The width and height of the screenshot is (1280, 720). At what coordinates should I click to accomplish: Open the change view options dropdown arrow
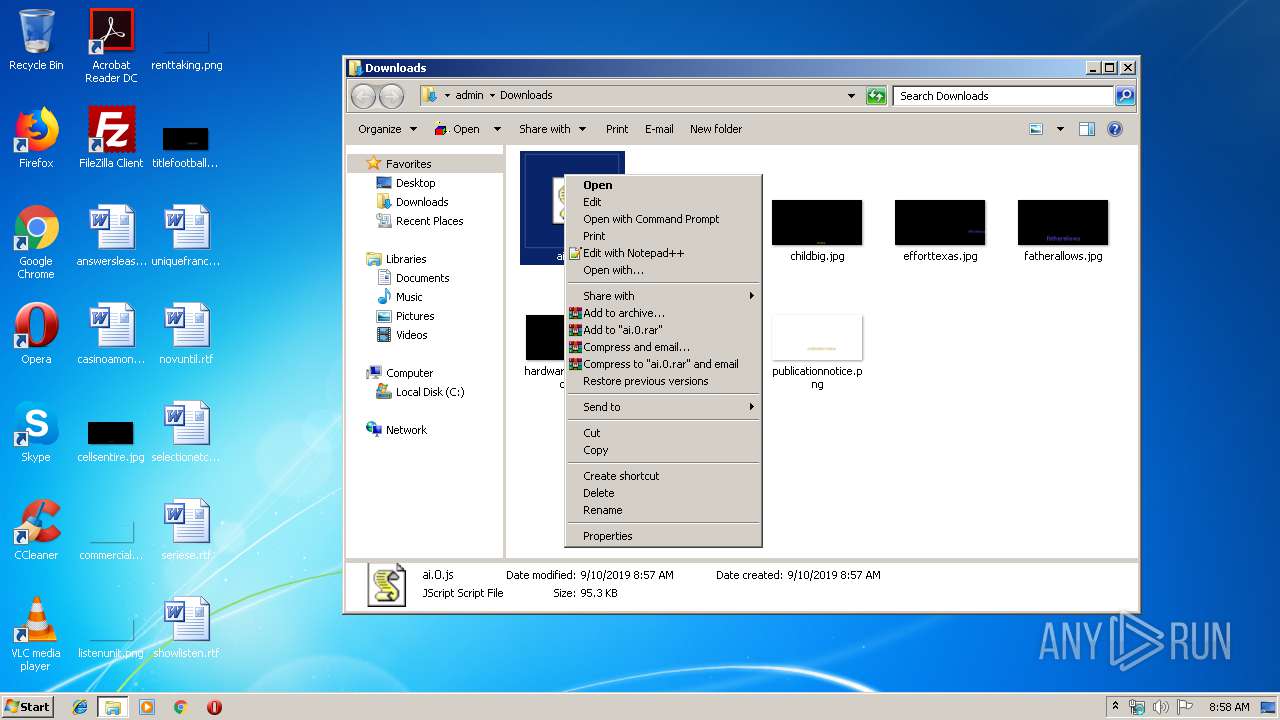(1060, 129)
